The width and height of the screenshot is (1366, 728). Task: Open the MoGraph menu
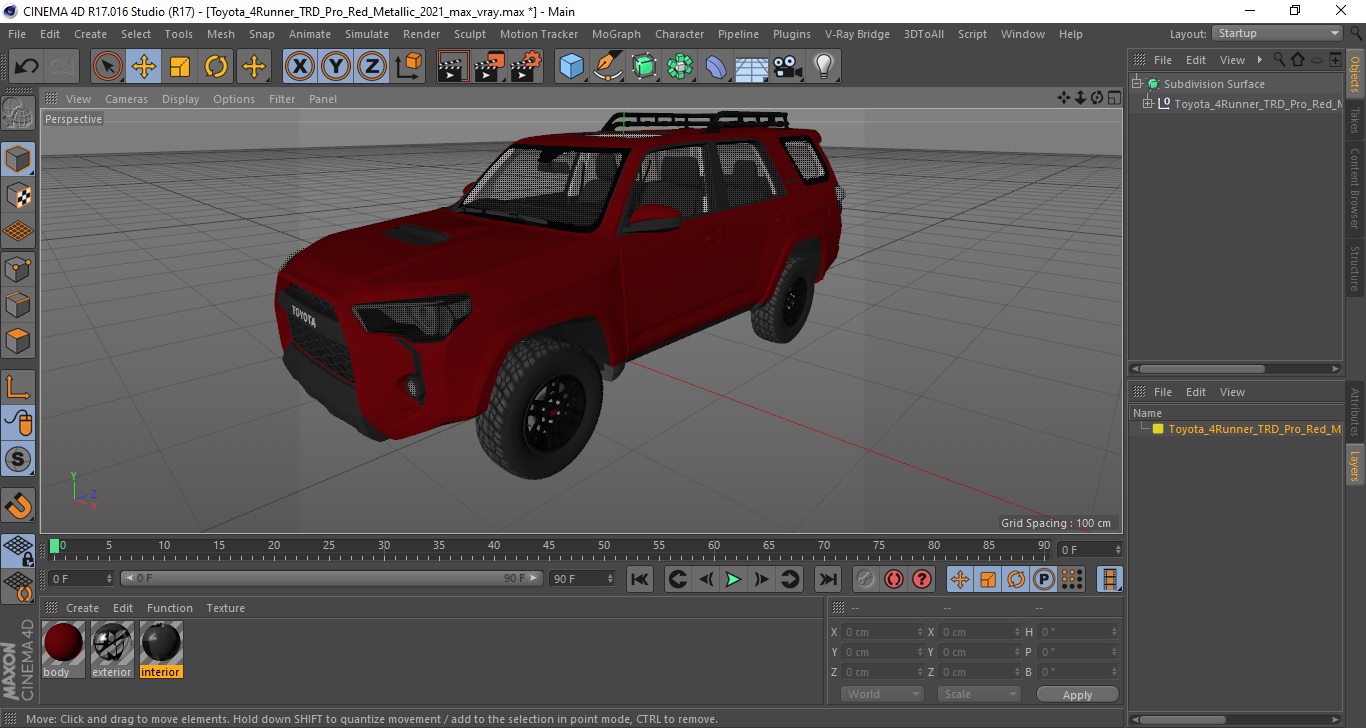[616, 34]
